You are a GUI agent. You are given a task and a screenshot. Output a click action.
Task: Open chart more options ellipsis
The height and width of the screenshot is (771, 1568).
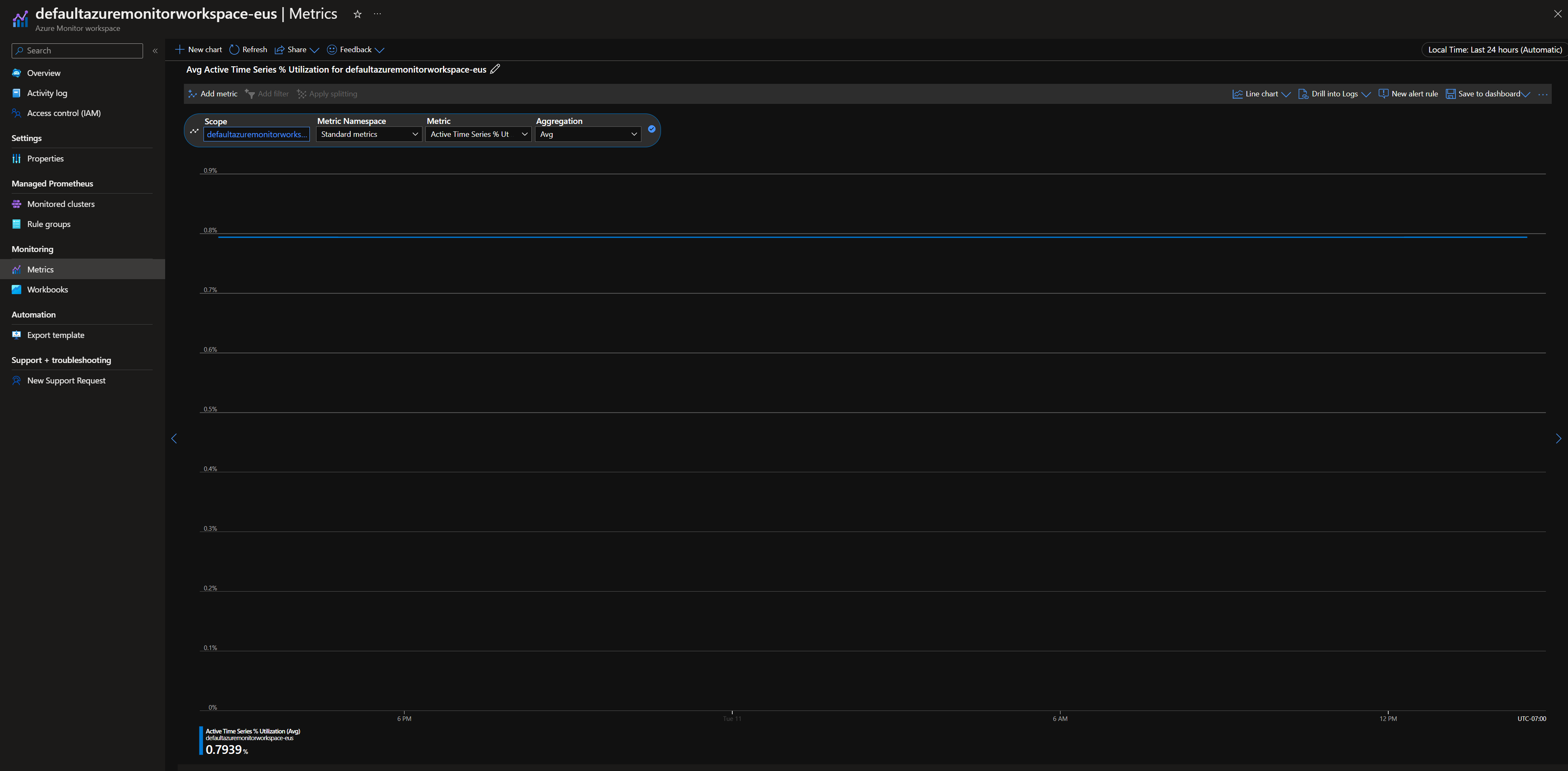tap(1543, 94)
